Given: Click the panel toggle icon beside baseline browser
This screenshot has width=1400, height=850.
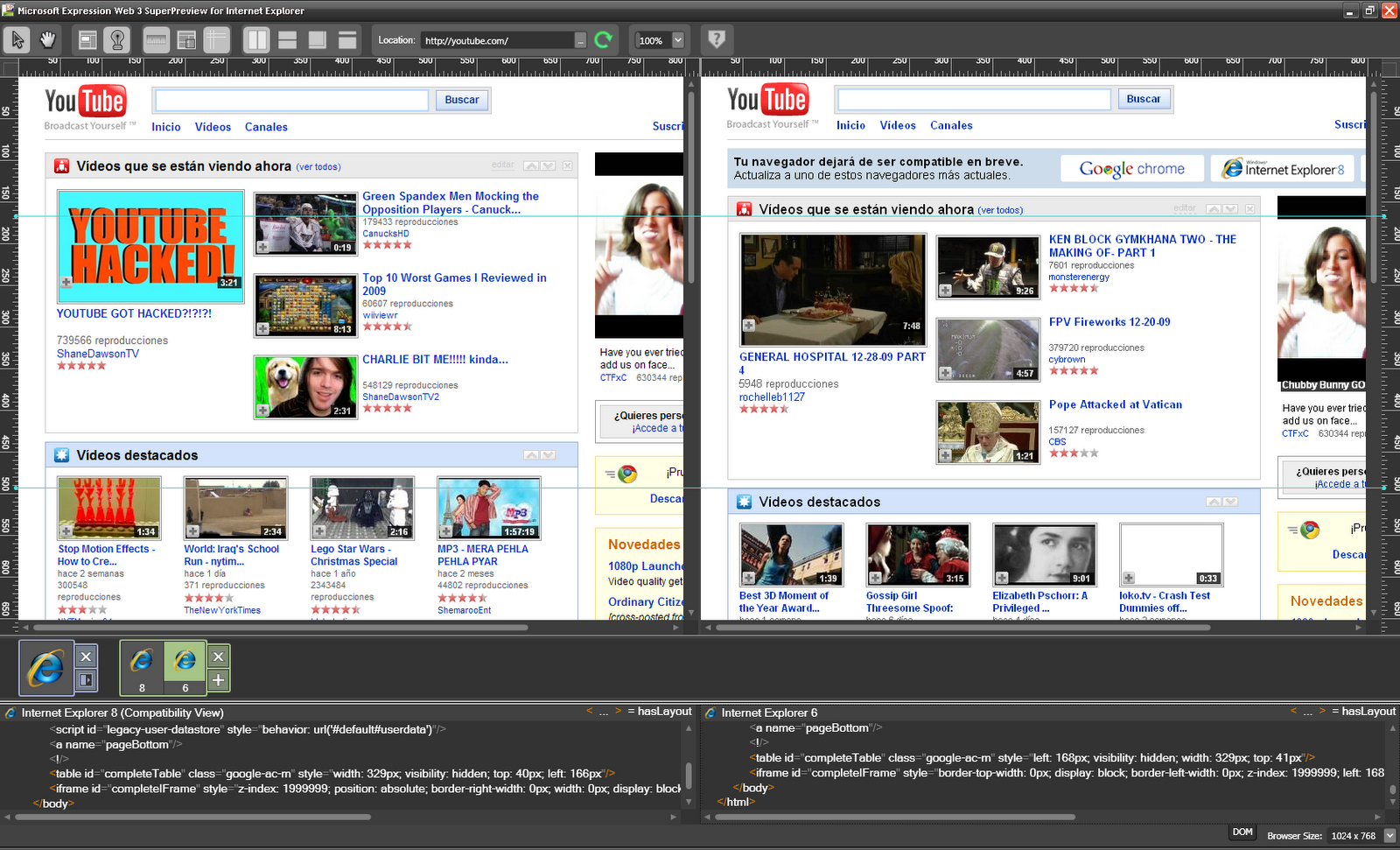Looking at the screenshot, I should pyautogui.click(x=86, y=680).
